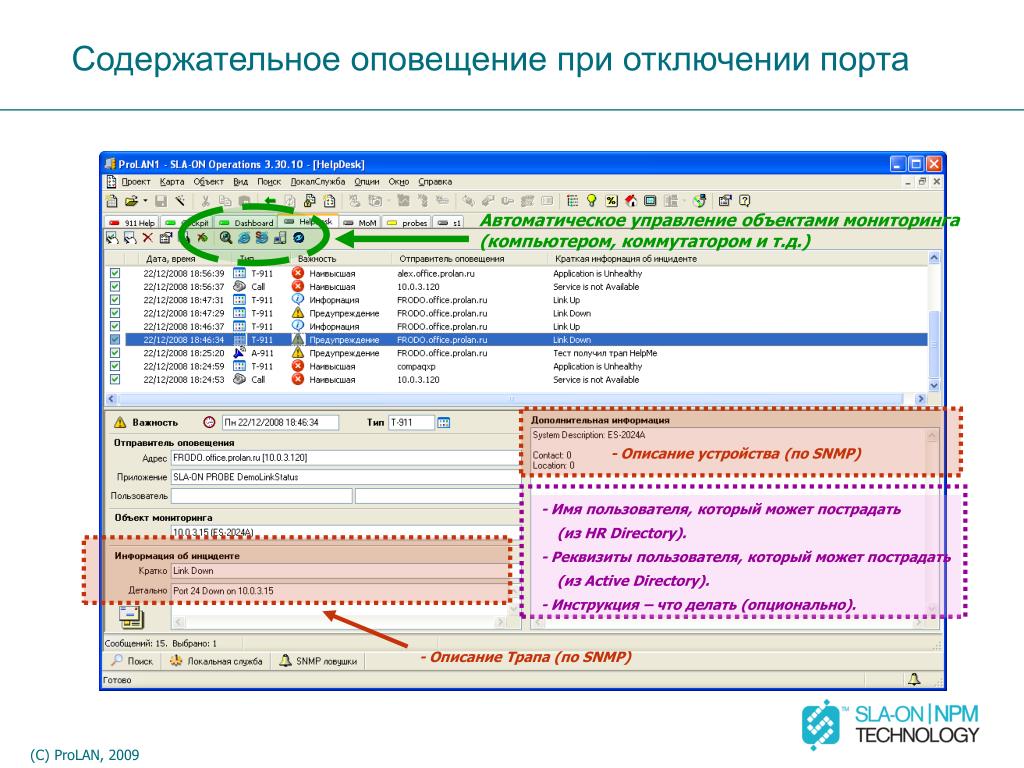Click the magnifier icon in HelpDesk toolbar
This screenshot has height=768, width=1024.
click(x=225, y=238)
